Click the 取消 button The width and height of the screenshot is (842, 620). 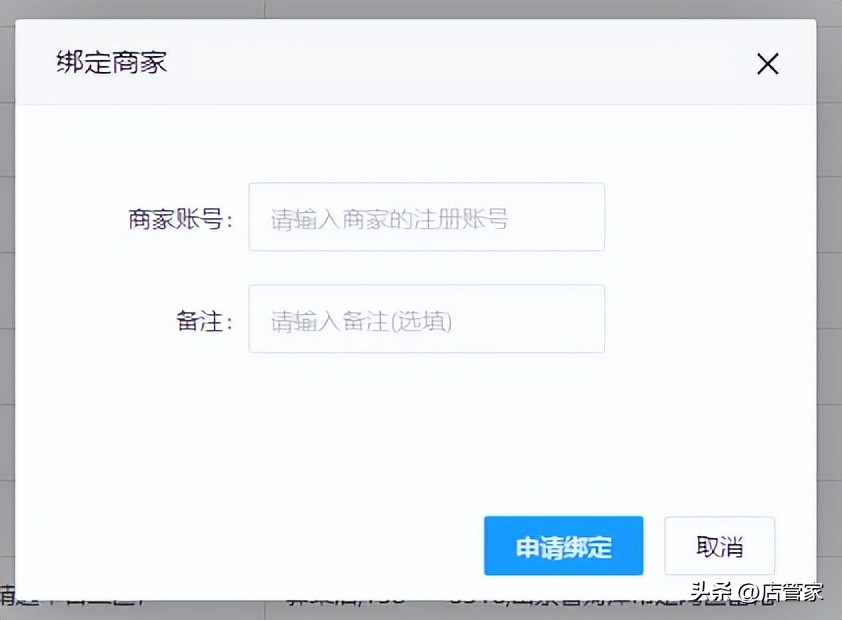pyautogui.click(x=719, y=547)
